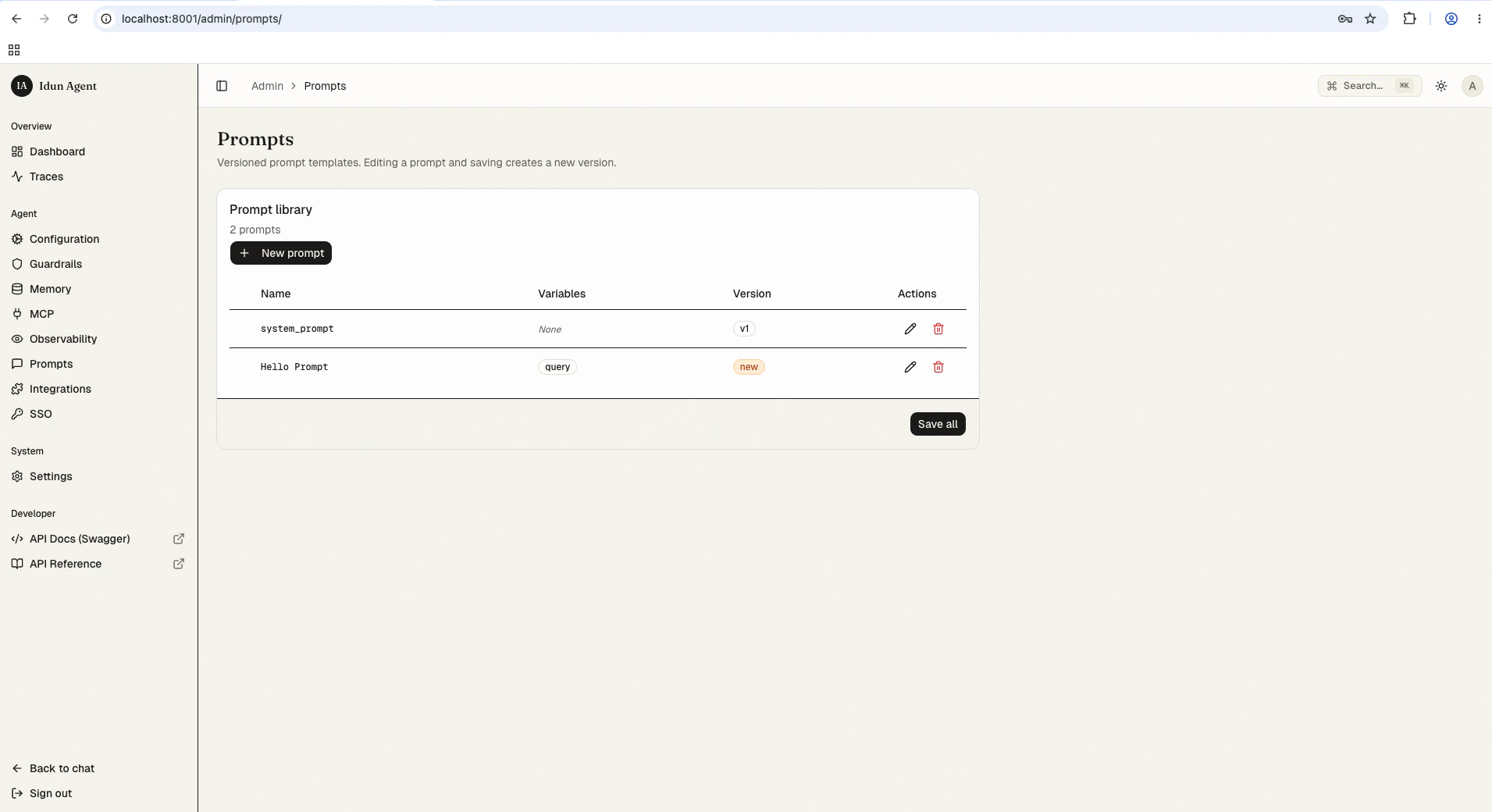This screenshot has height=812, width=1492.
Task: Open the browser apps grid icon
Action: pos(14,50)
